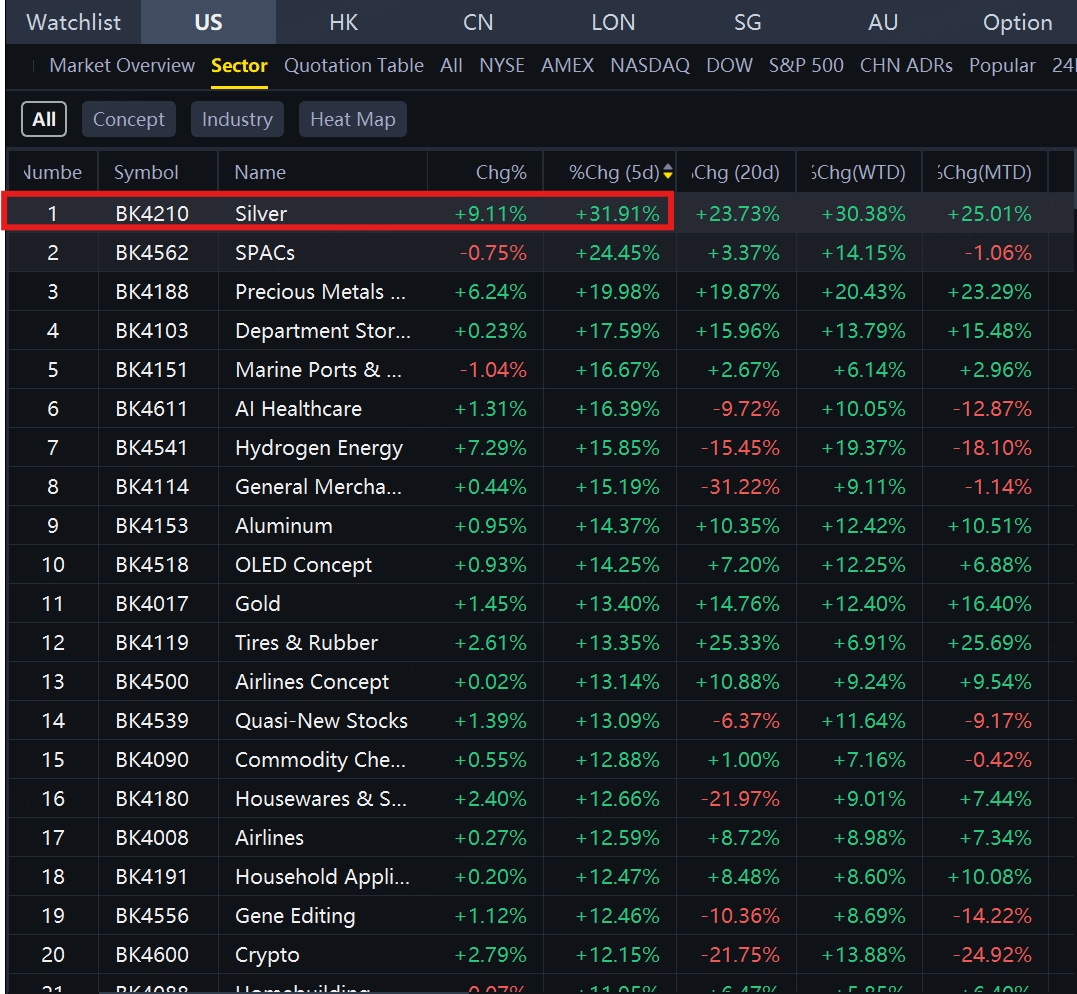Open the Heat Map view

click(352, 119)
